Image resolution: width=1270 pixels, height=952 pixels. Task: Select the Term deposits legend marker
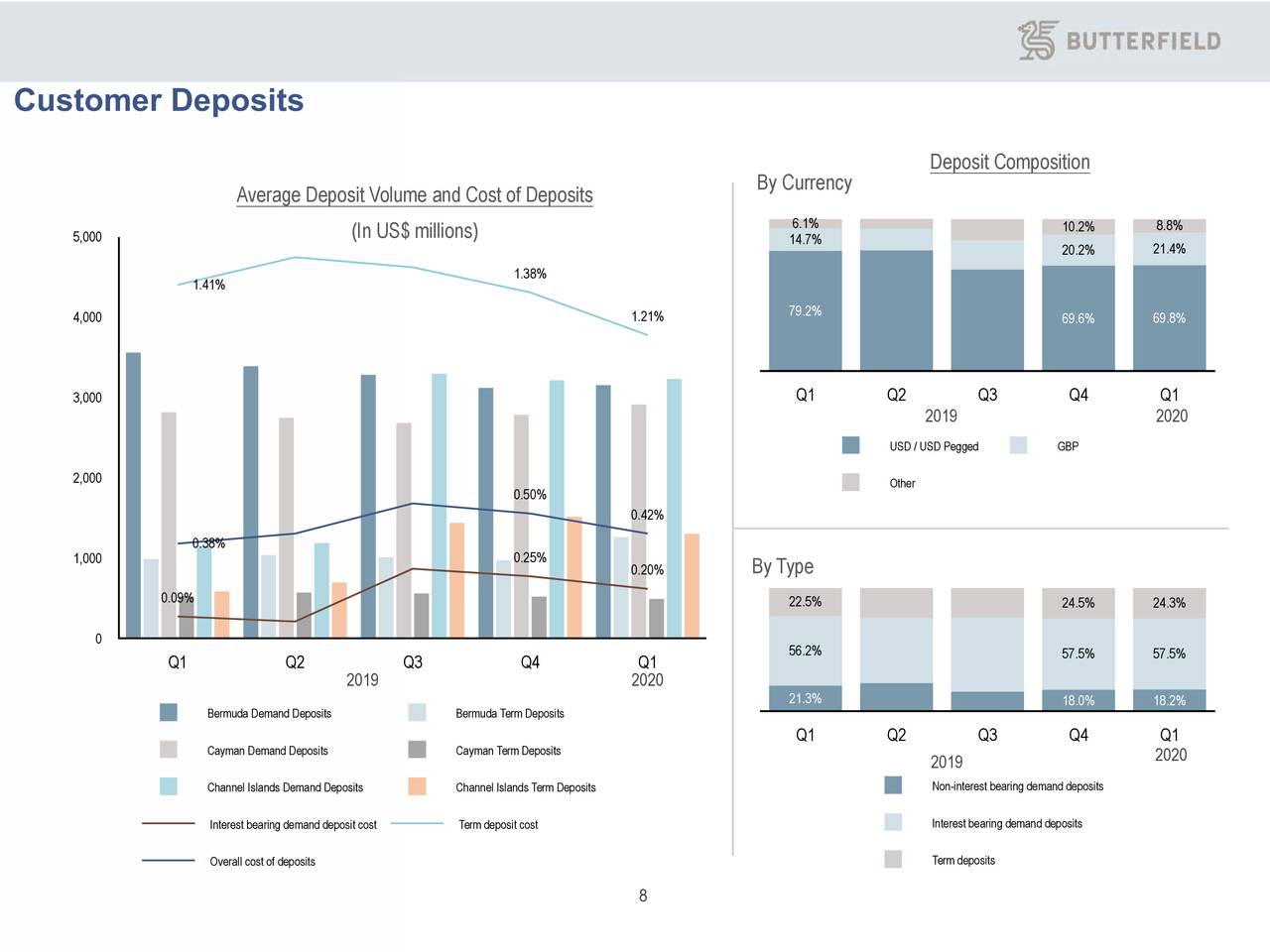coord(891,859)
